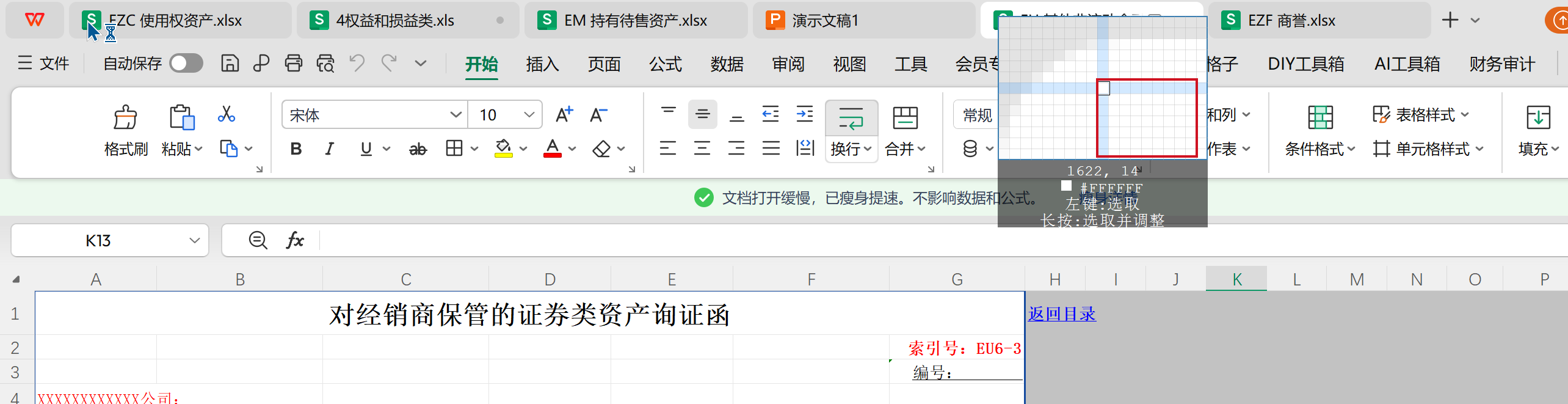Open 表格样式 dropdown
1568x404 pixels.
pos(1420,114)
